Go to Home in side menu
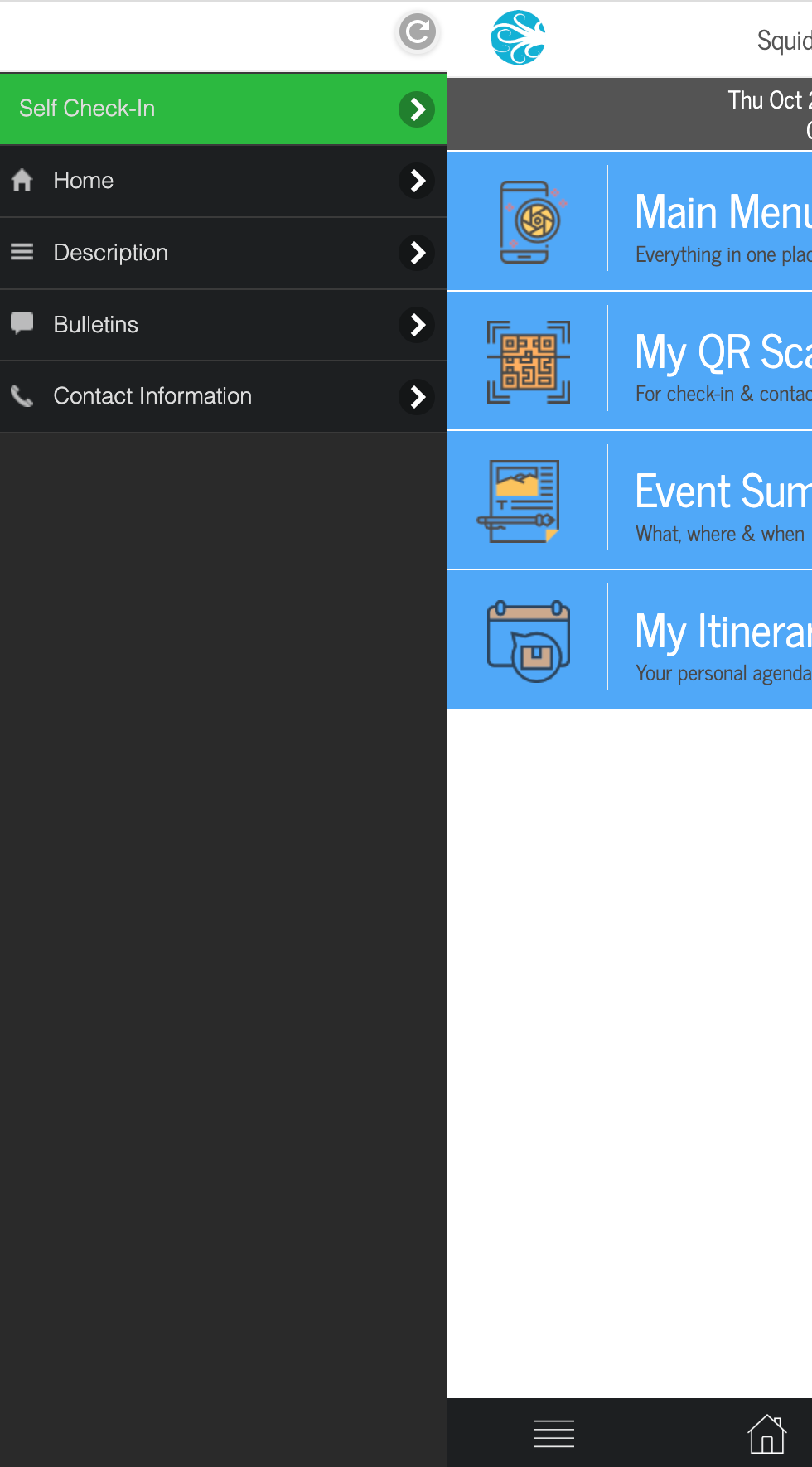812x1467 pixels. [224, 181]
